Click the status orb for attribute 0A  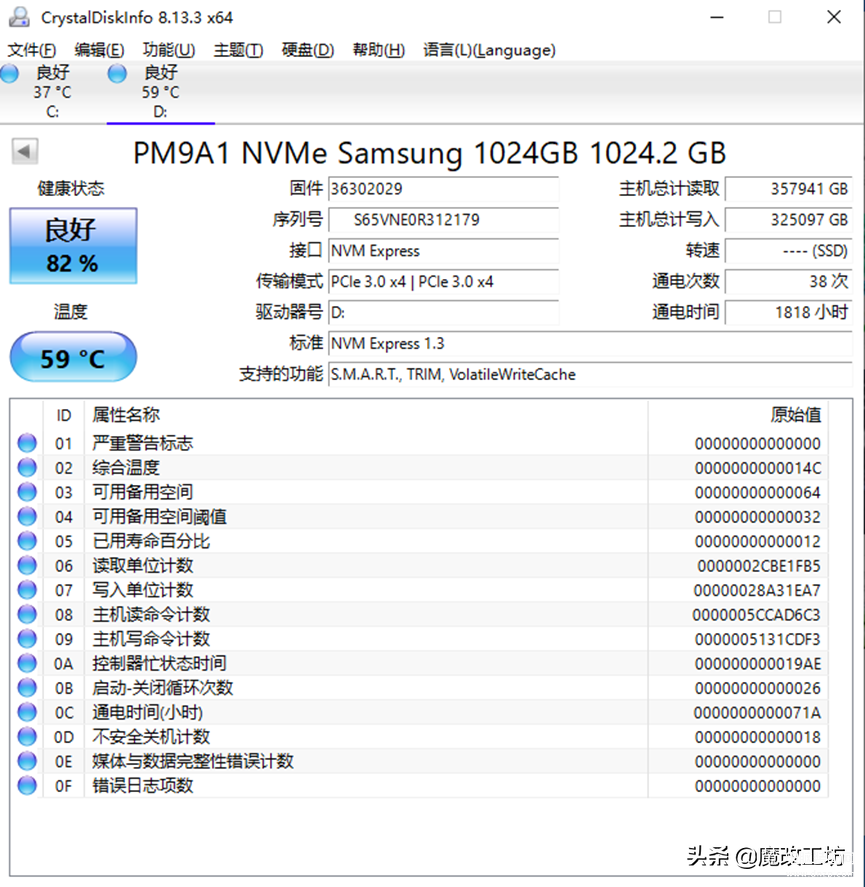[27, 663]
